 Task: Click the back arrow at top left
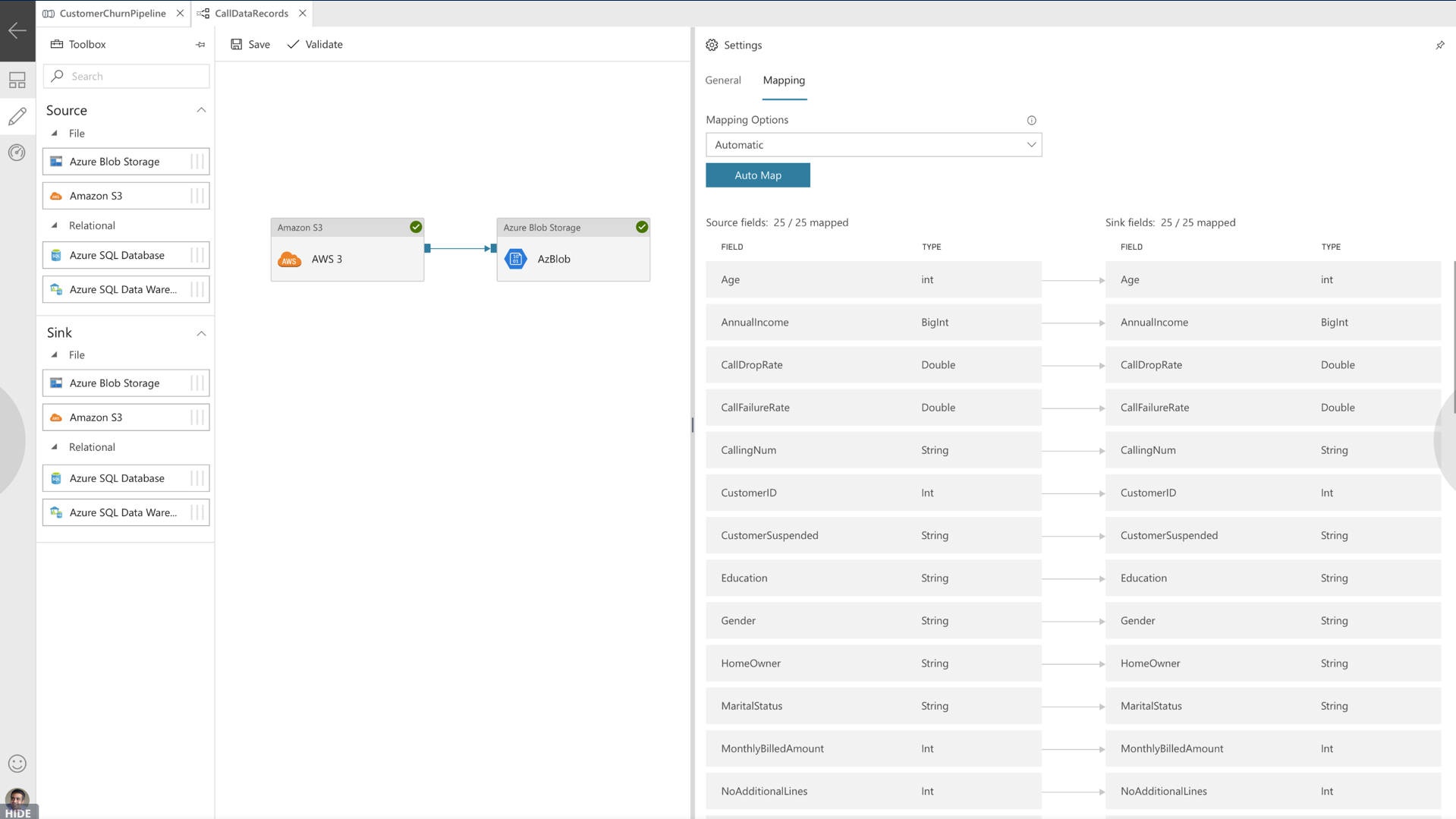[15, 30]
